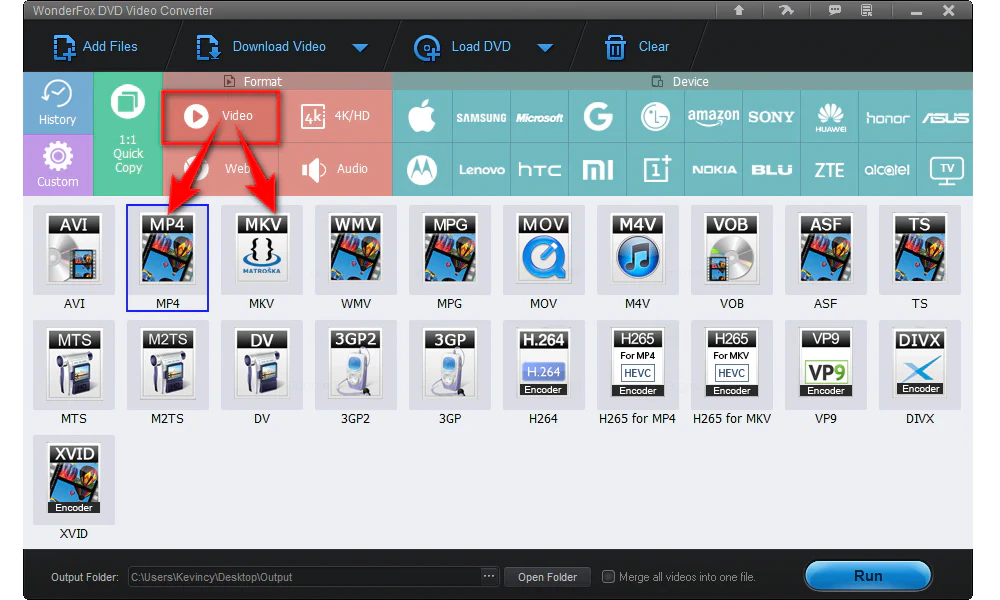
Task: Select the MTS camcorder format
Action: pyautogui.click(x=74, y=365)
